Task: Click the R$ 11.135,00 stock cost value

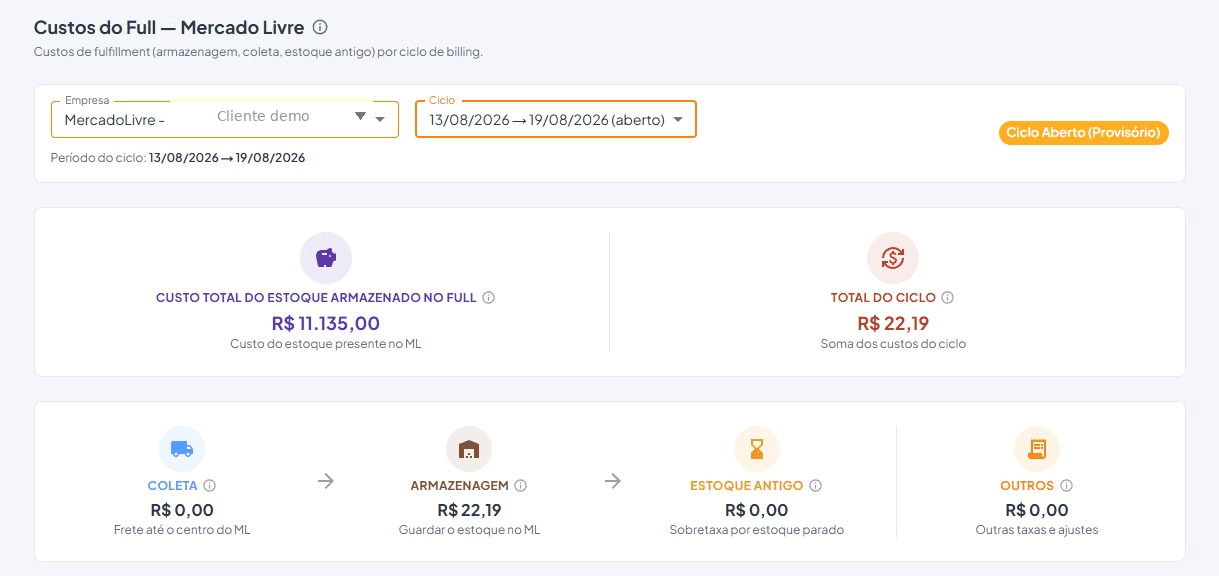Action: click(326, 323)
